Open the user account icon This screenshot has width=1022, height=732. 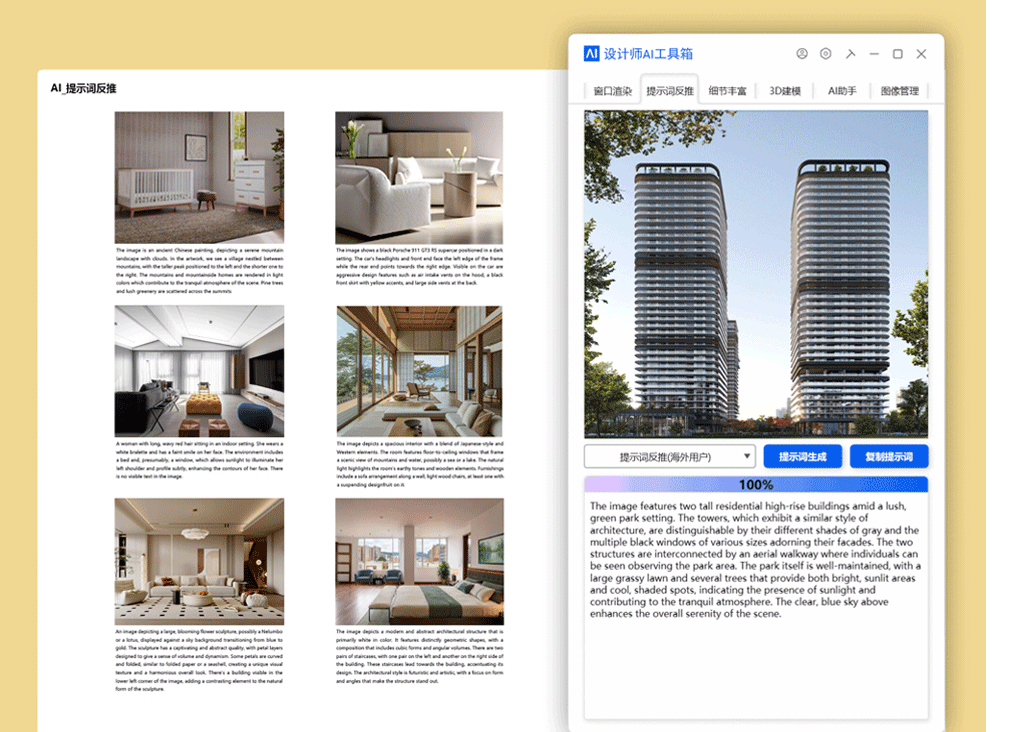pos(802,53)
